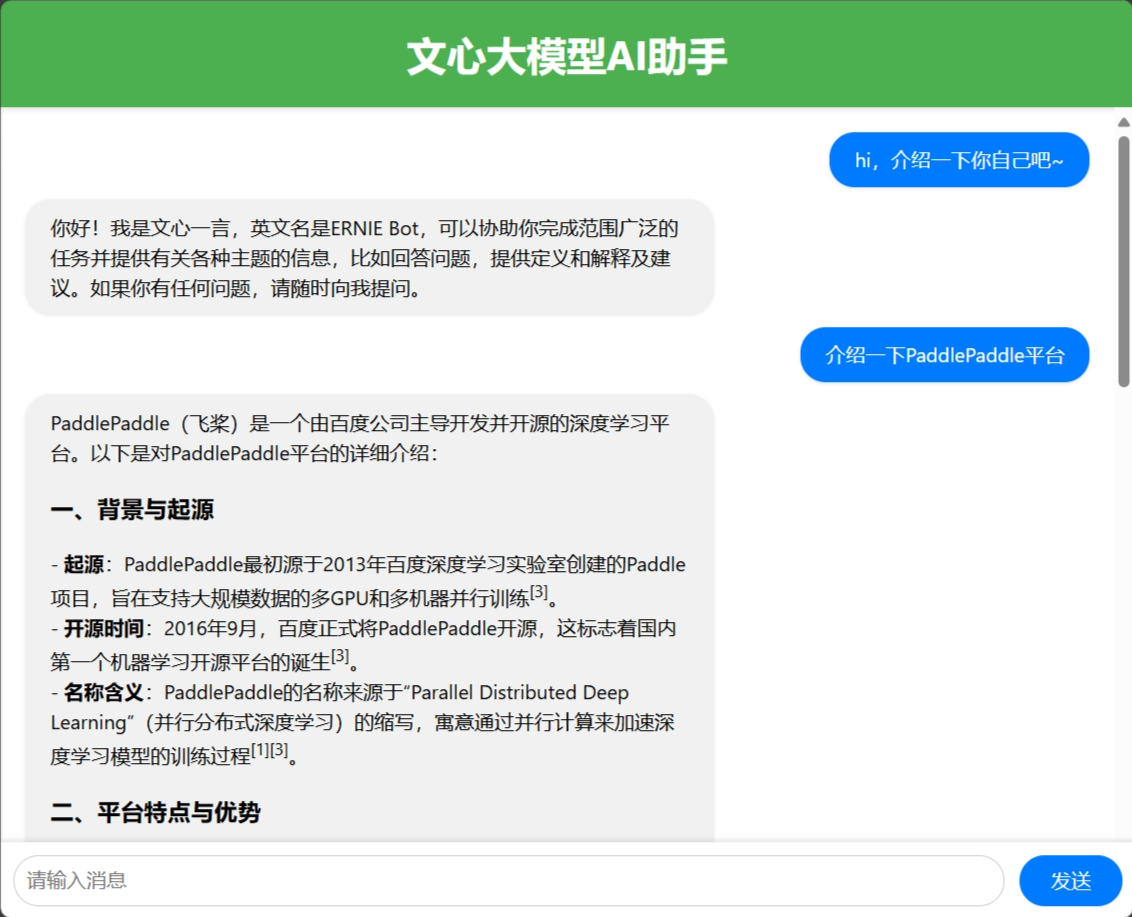Click the text "2016年9月"
Image resolution: width=1132 pixels, height=917 pixels.
[211, 628]
